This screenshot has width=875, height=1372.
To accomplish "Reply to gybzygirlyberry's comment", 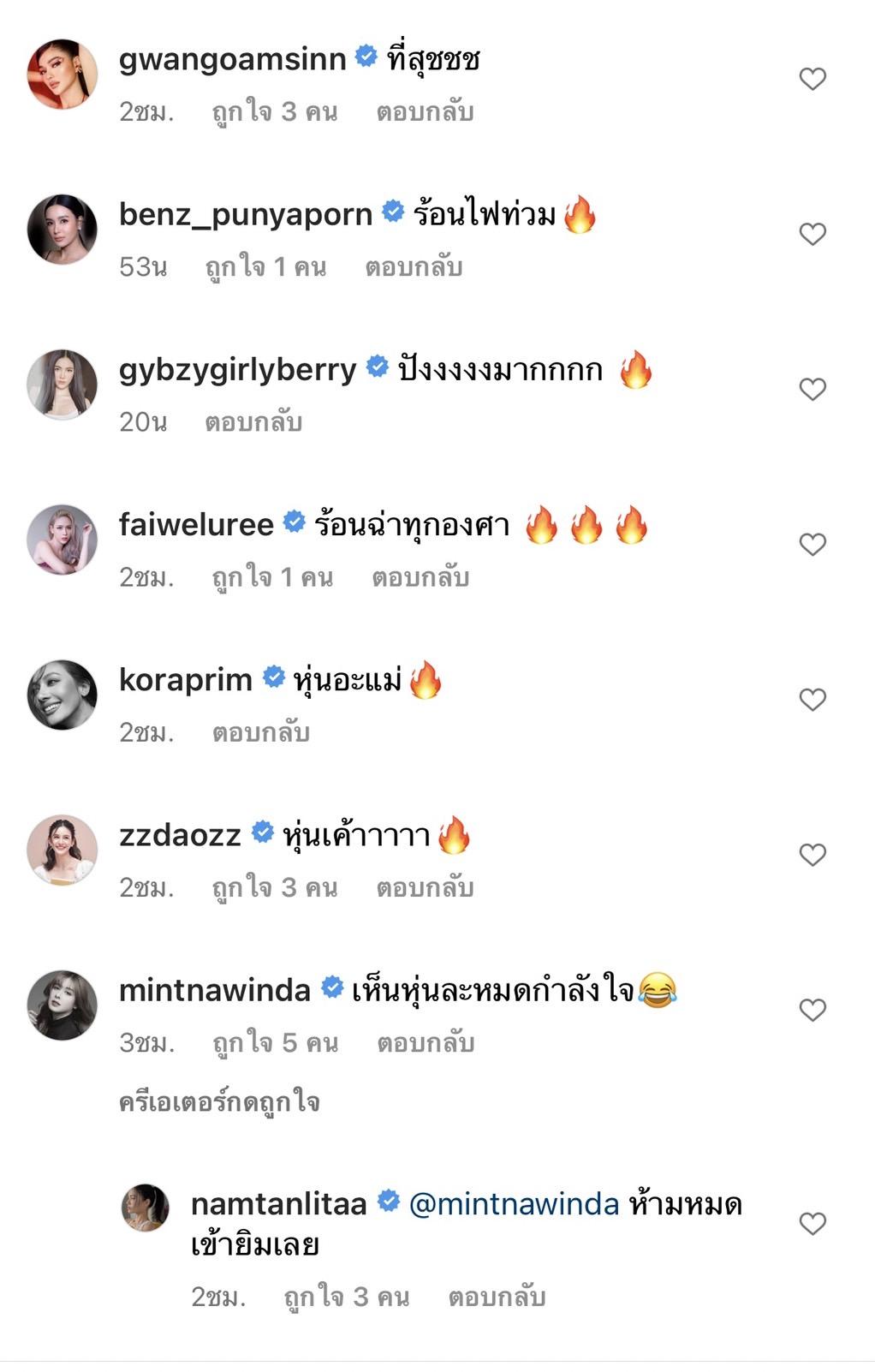I will [x=253, y=422].
